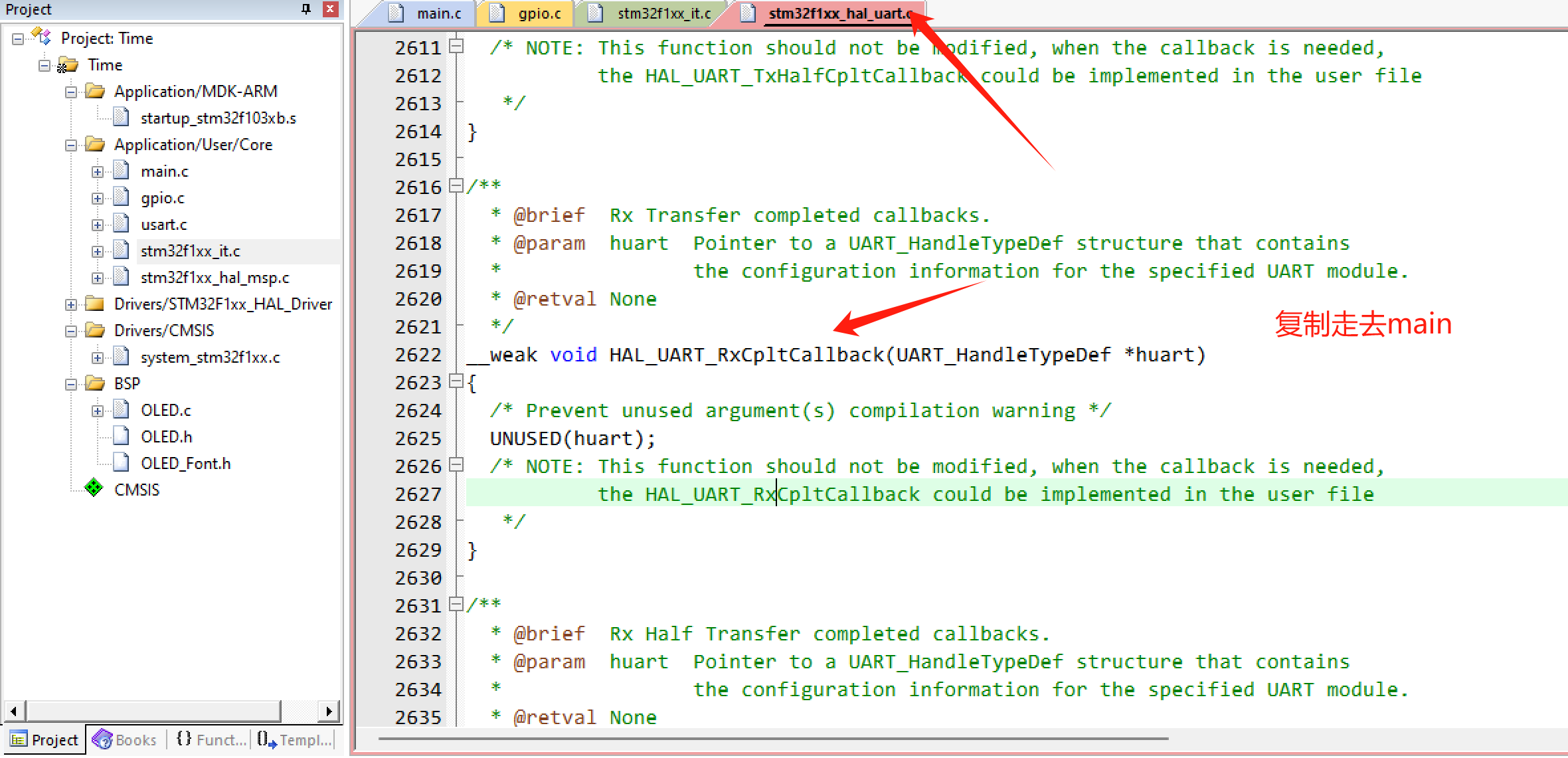Collapse code fold at line 2623
The height and width of the screenshot is (758, 1568).
(456, 381)
